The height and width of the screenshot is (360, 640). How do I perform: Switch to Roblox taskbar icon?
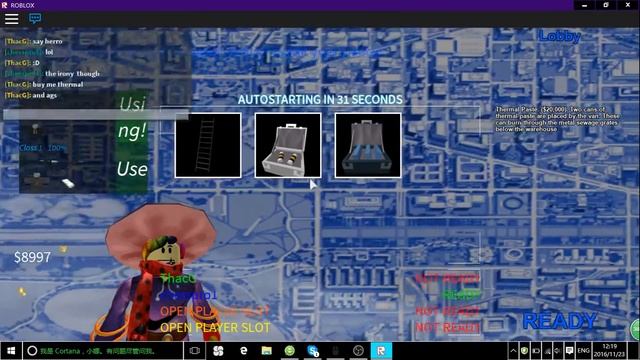(x=381, y=351)
